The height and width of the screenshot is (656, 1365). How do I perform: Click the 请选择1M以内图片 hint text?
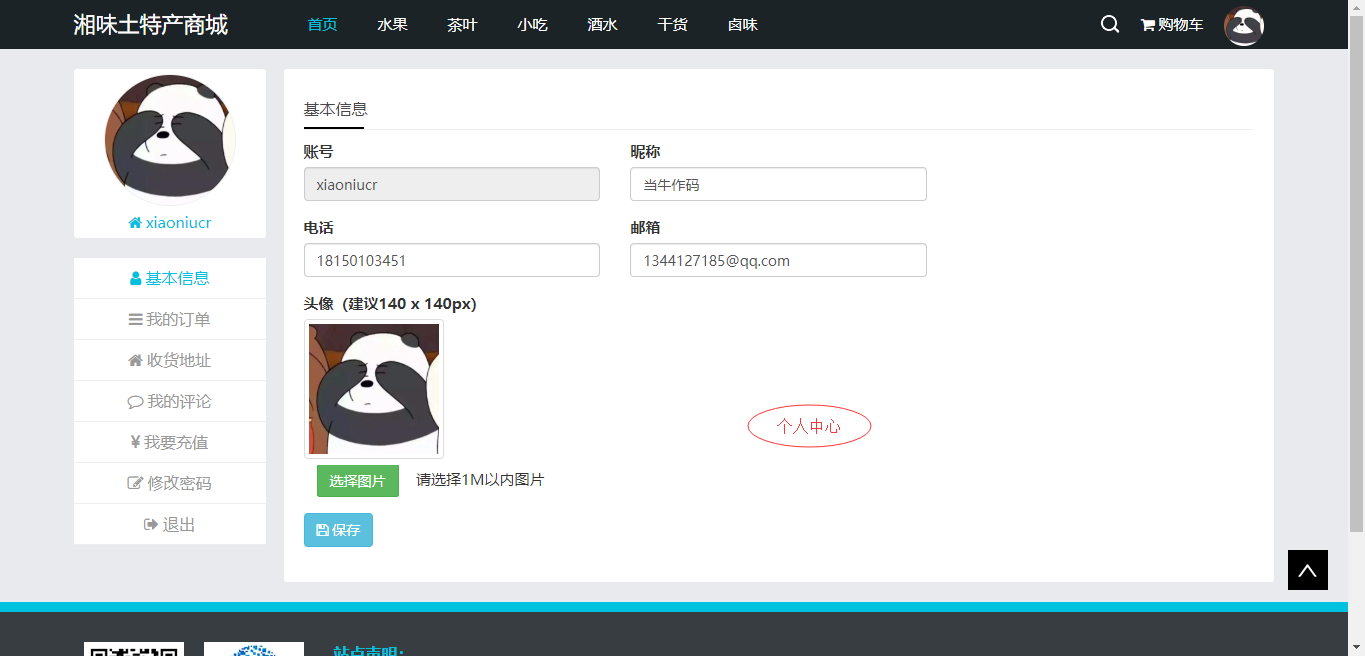[480, 480]
